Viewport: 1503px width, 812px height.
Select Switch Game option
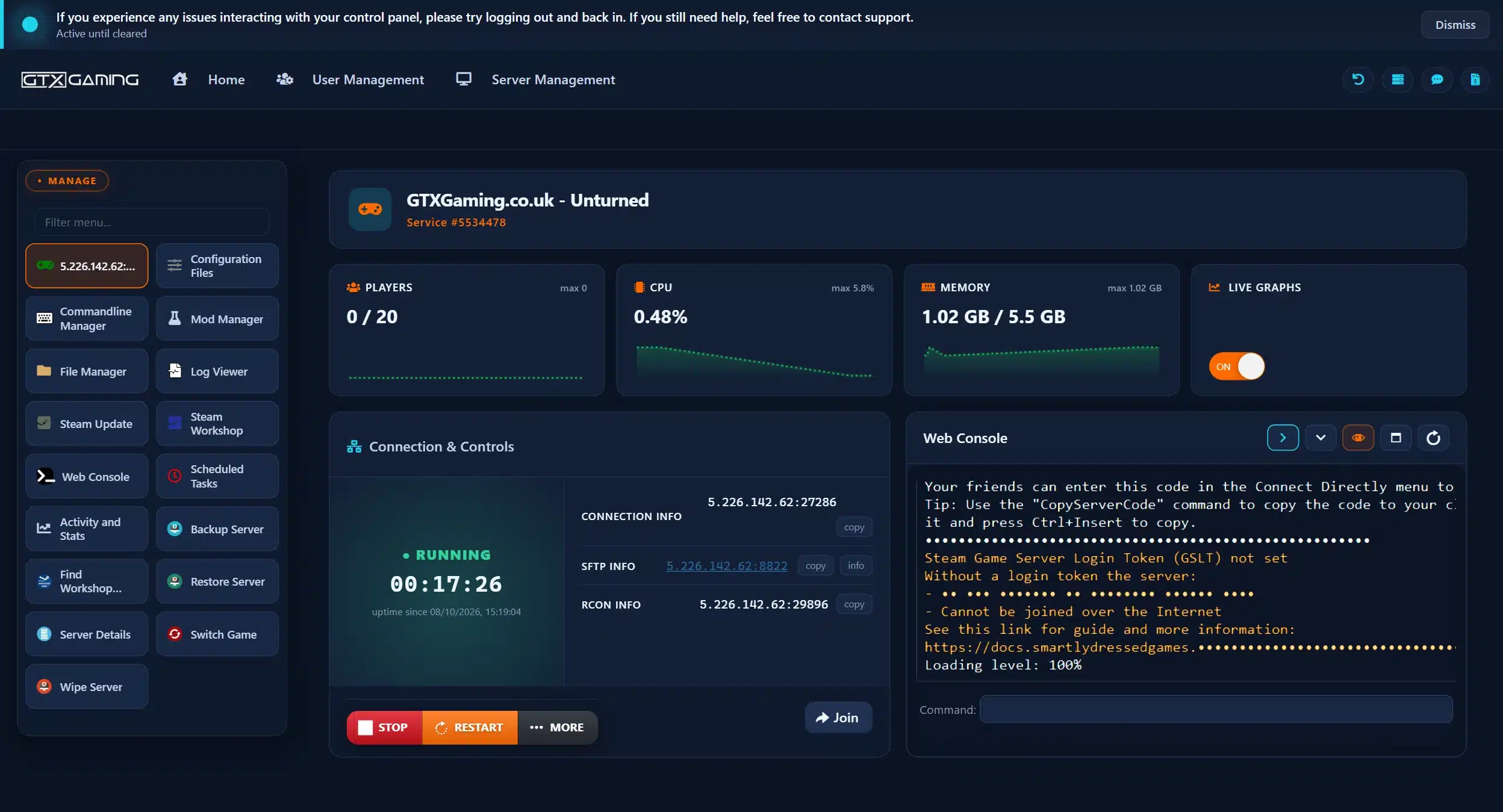coord(217,634)
